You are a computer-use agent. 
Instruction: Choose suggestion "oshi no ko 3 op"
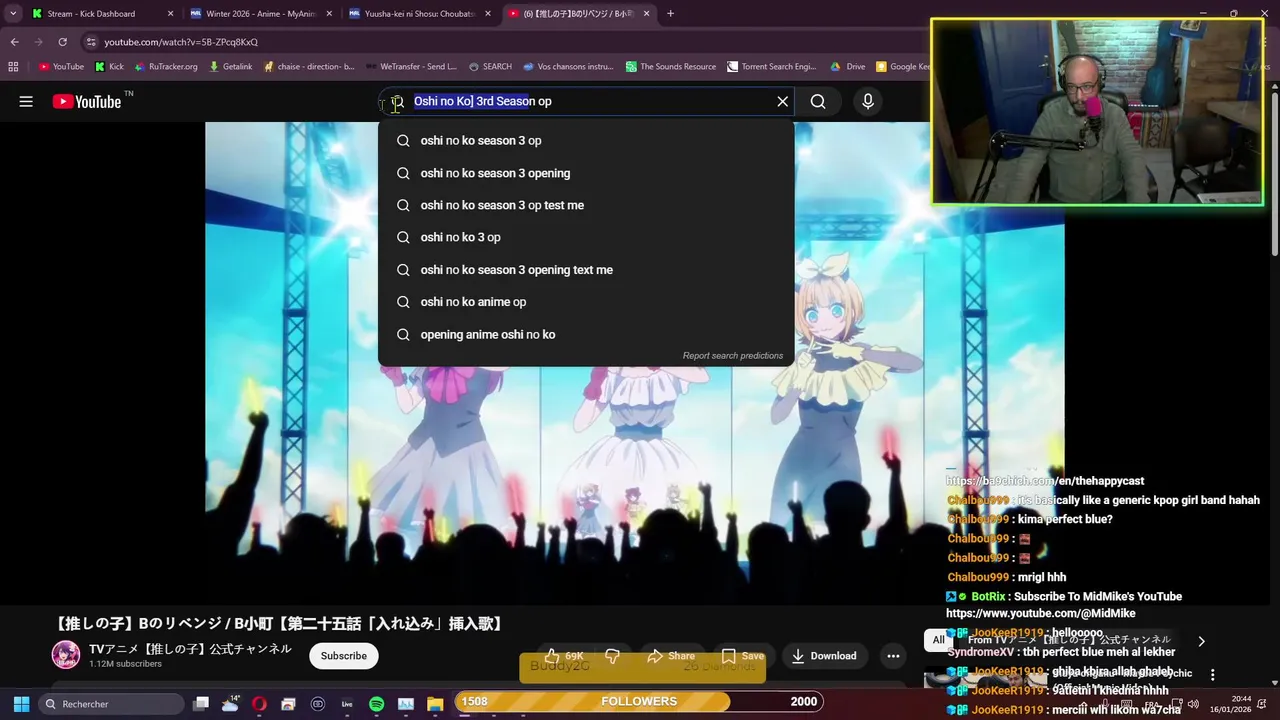click(586, 237)
